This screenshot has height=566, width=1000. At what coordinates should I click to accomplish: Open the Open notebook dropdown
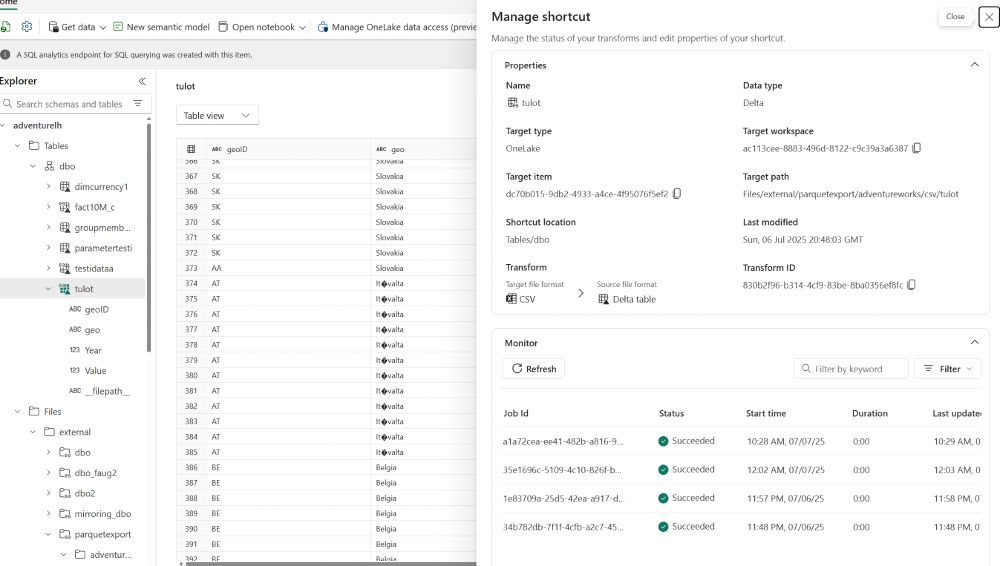click(262, 27)
